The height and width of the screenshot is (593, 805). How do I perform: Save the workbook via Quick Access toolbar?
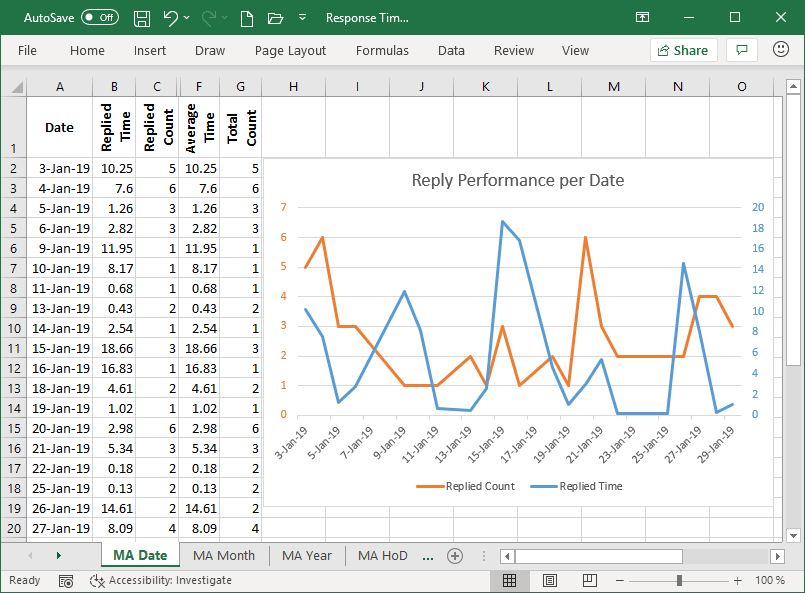[x=141, y=17]
